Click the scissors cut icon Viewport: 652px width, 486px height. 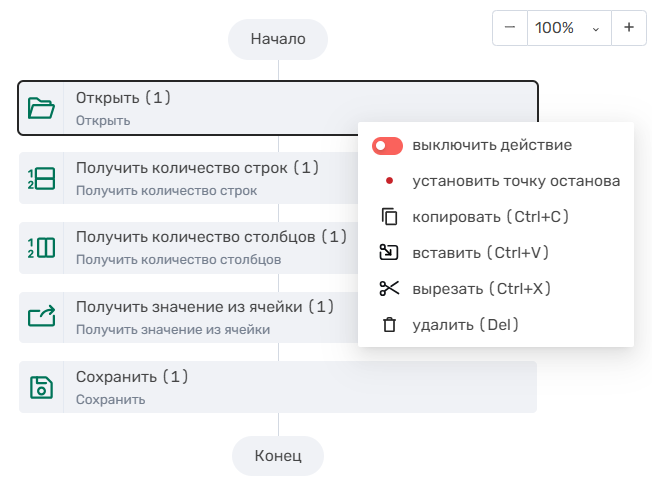389,288
